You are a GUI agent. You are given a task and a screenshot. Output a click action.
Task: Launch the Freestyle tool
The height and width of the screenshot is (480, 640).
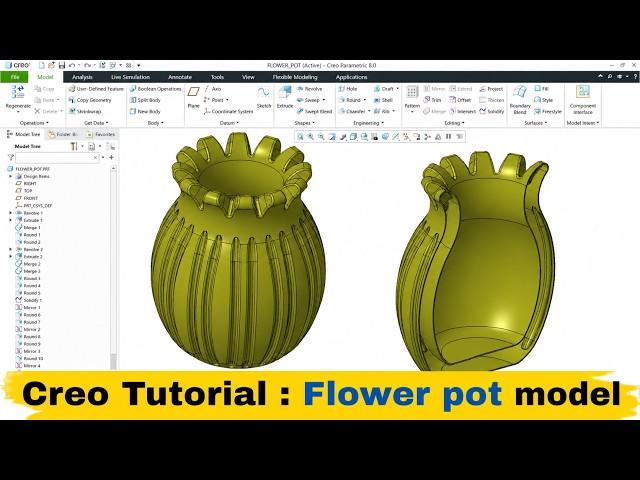(x=548, y=111)
